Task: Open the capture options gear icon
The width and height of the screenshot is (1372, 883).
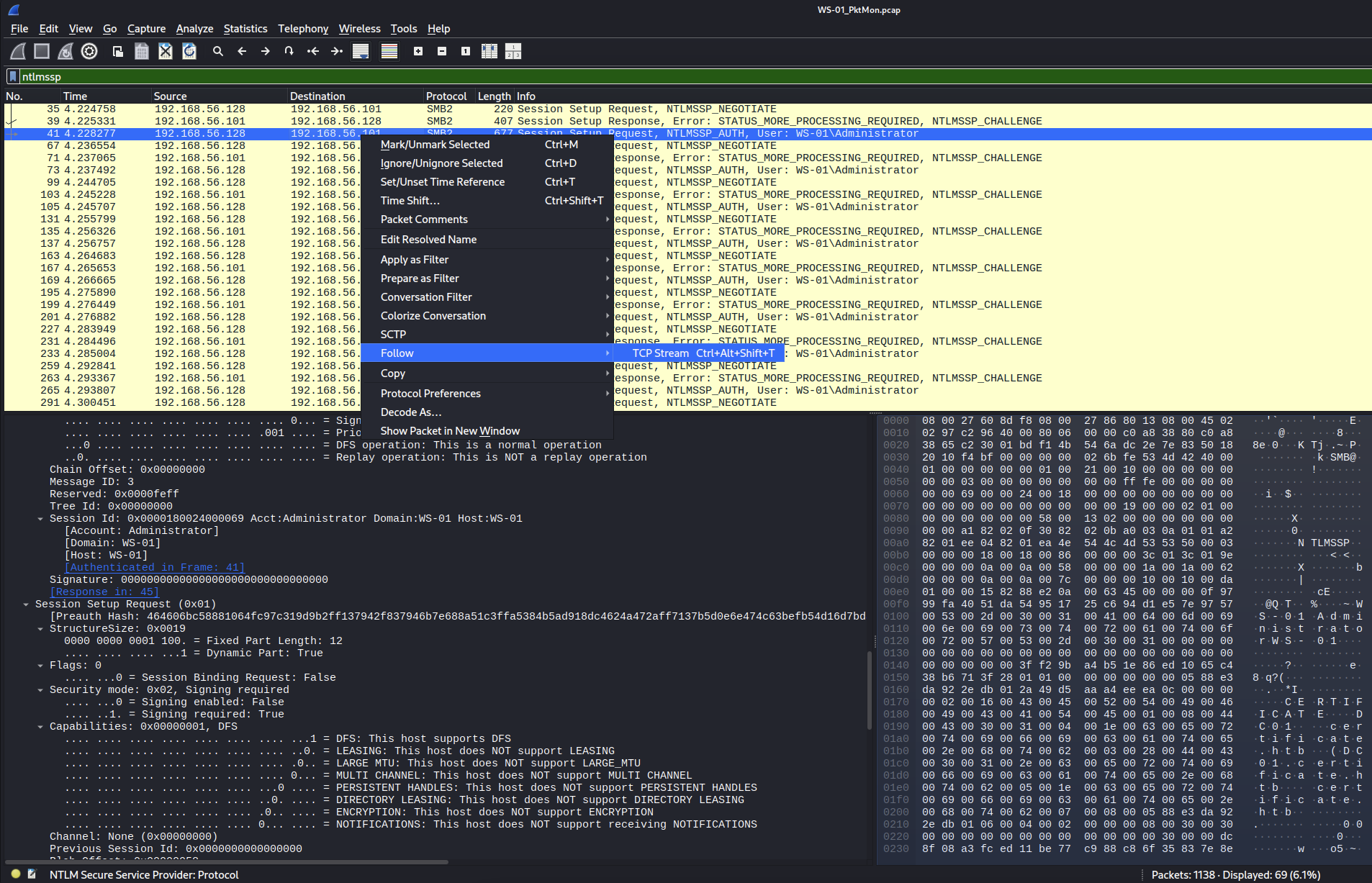Action: pos(89,51)
